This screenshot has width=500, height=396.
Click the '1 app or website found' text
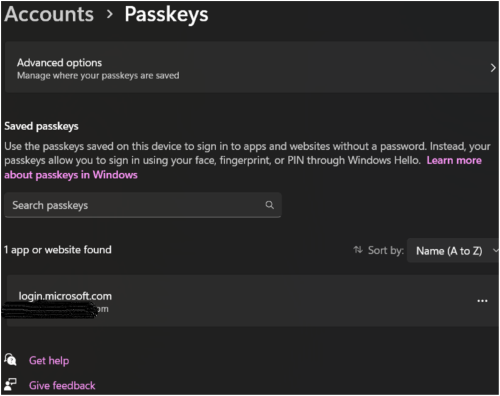click(58, 250)
